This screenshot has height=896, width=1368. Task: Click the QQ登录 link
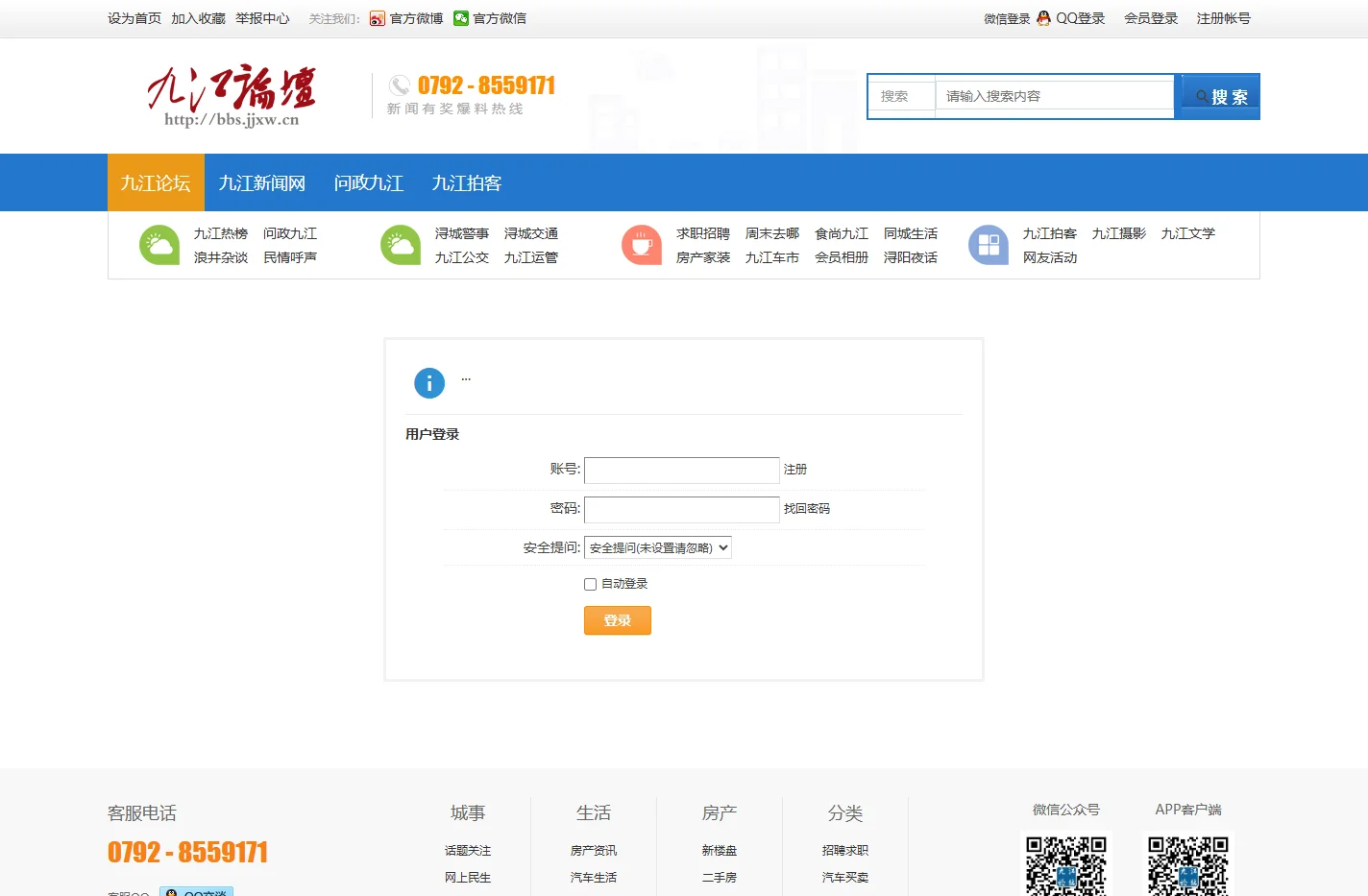(1081, 18)
